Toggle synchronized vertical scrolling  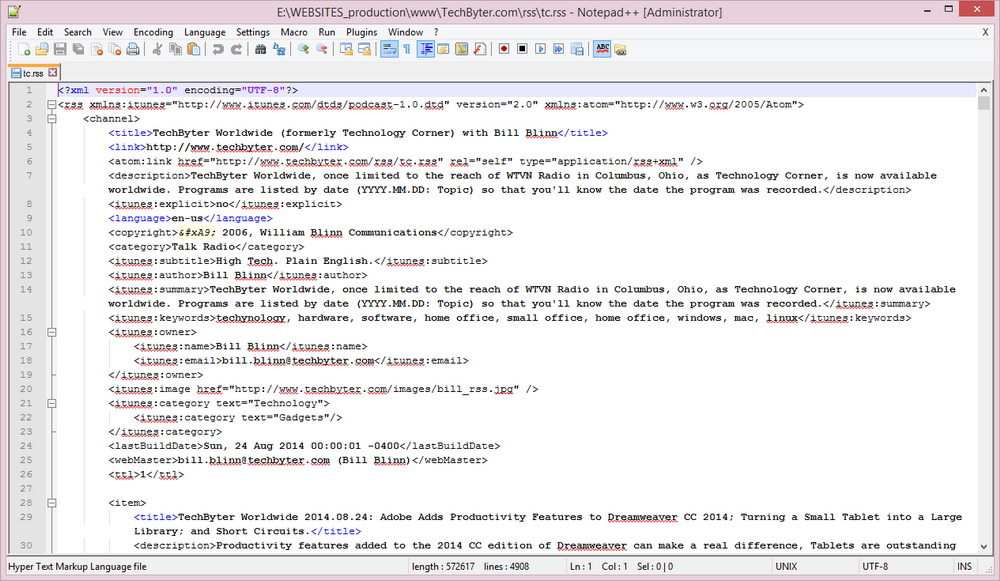[x=346, y=49]
